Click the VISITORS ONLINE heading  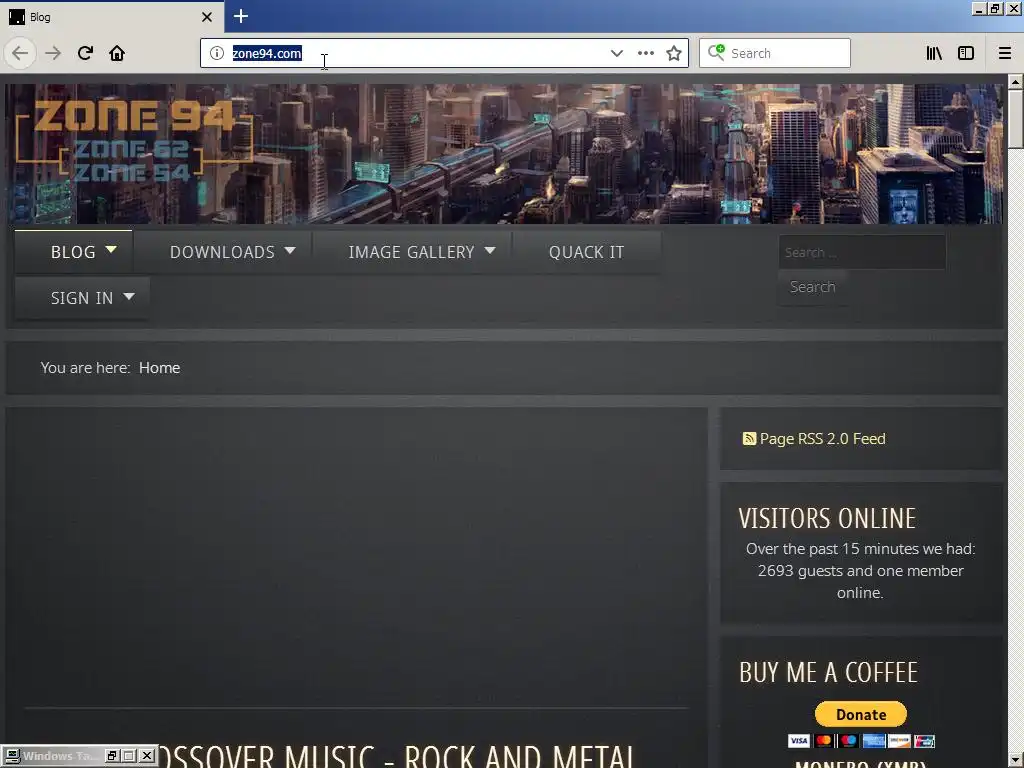pos(827,519)
